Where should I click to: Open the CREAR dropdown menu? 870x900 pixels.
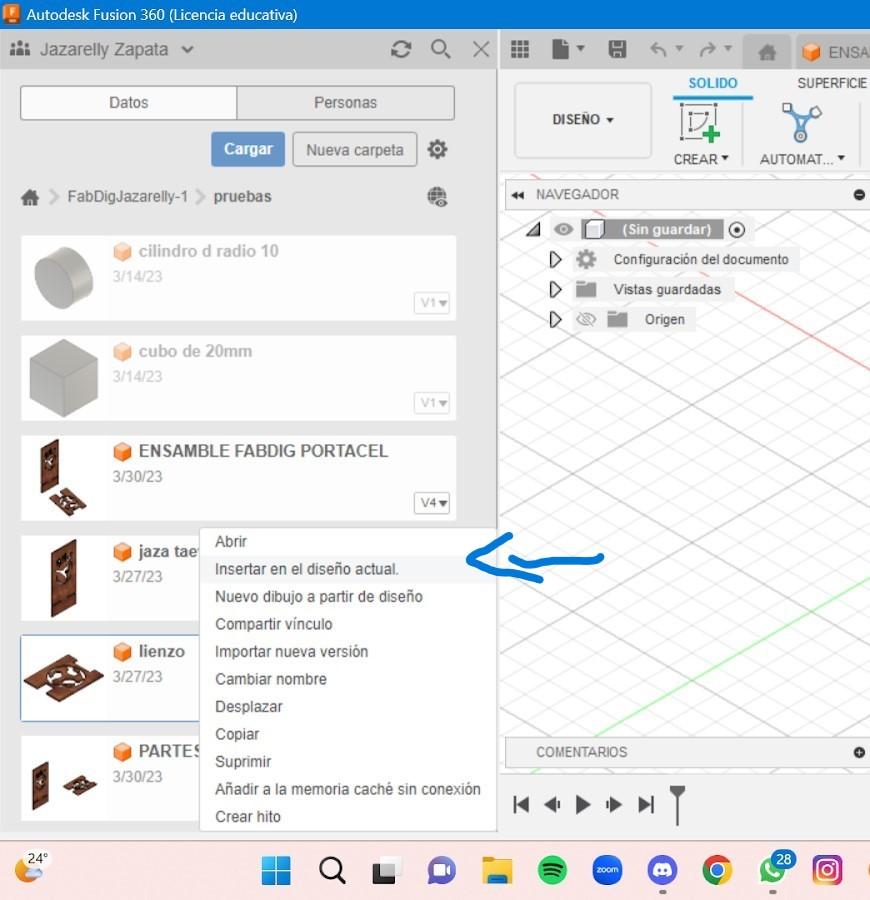[x=701, y=159]
